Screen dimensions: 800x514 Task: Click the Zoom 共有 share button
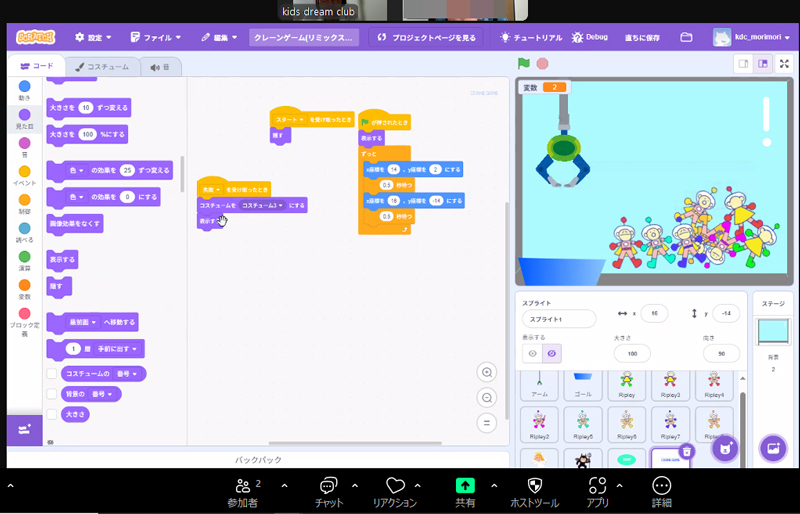465,493
